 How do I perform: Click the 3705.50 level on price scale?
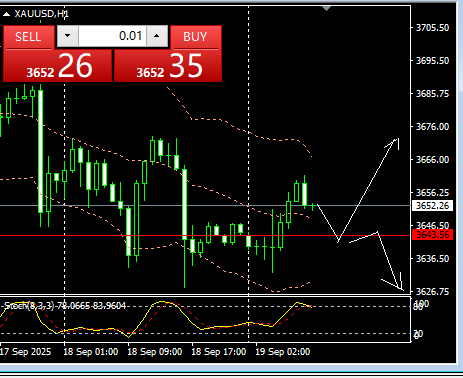pyautogui.click(x=432, y=28)
